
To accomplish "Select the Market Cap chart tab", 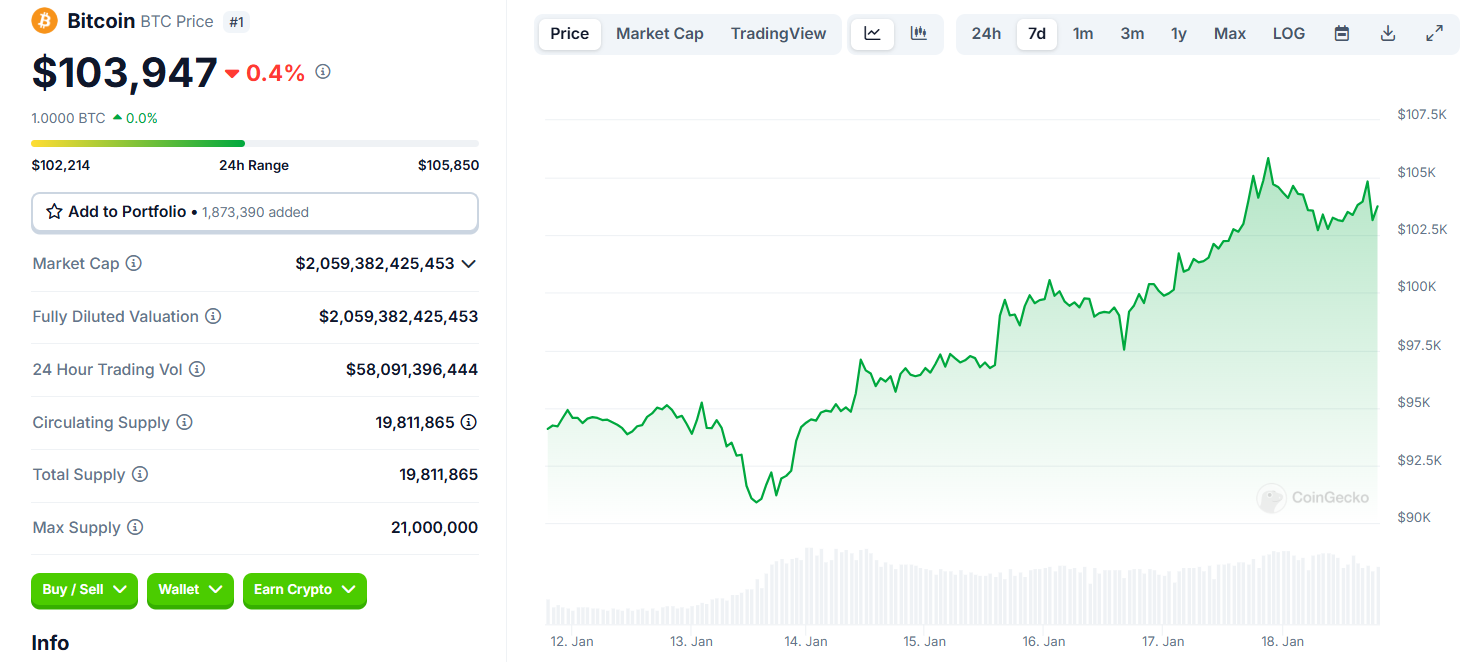I will point(660,34).
